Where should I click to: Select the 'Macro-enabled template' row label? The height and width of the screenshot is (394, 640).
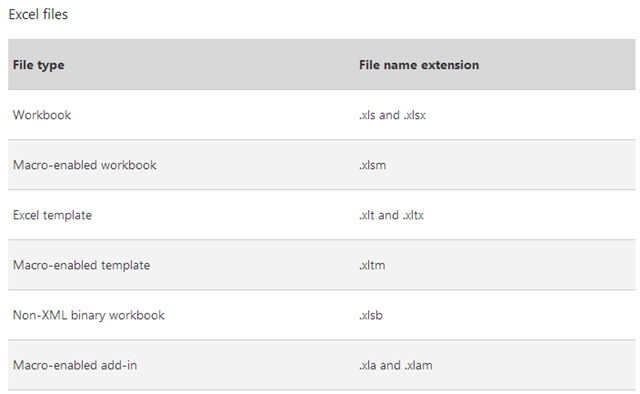click(81, 265)
